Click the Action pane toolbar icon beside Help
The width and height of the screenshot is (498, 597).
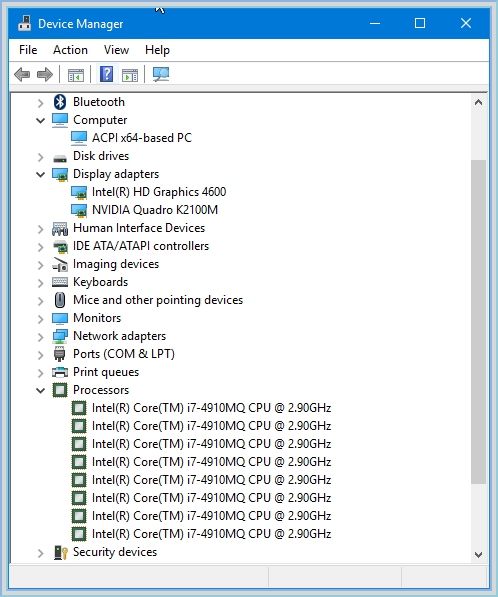click(x=130, y=75)
